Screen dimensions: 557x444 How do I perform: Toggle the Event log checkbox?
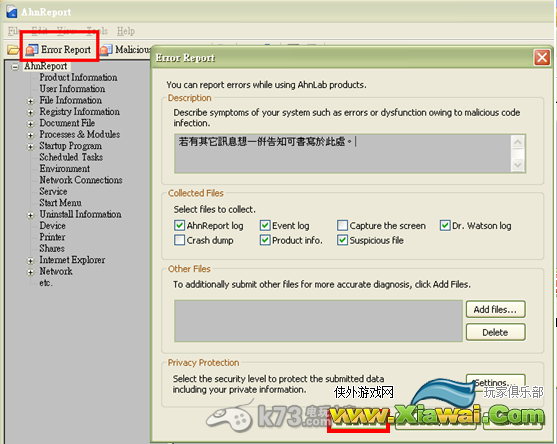tap(265, 225)
